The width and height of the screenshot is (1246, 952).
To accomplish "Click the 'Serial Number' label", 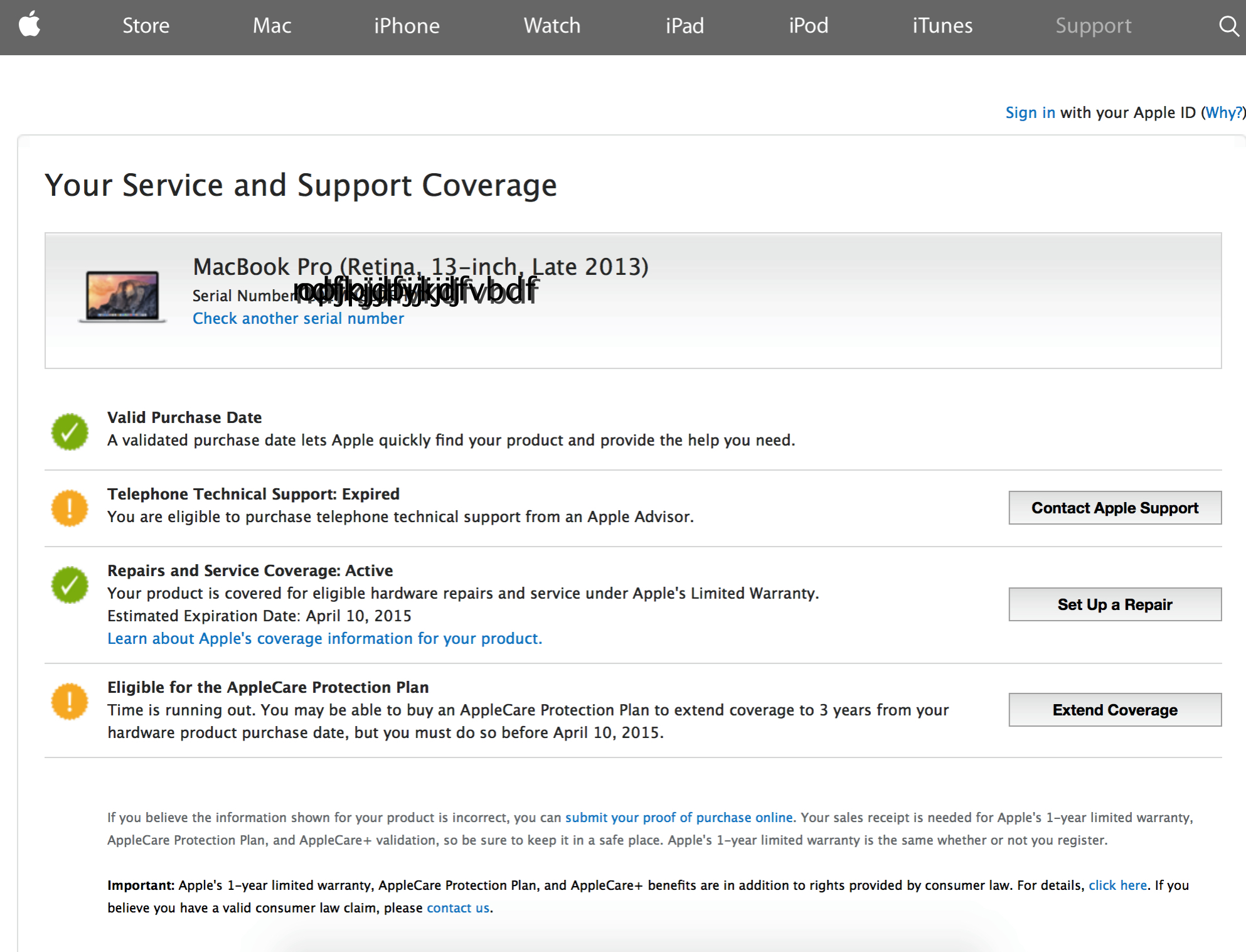I will point(243,296).
